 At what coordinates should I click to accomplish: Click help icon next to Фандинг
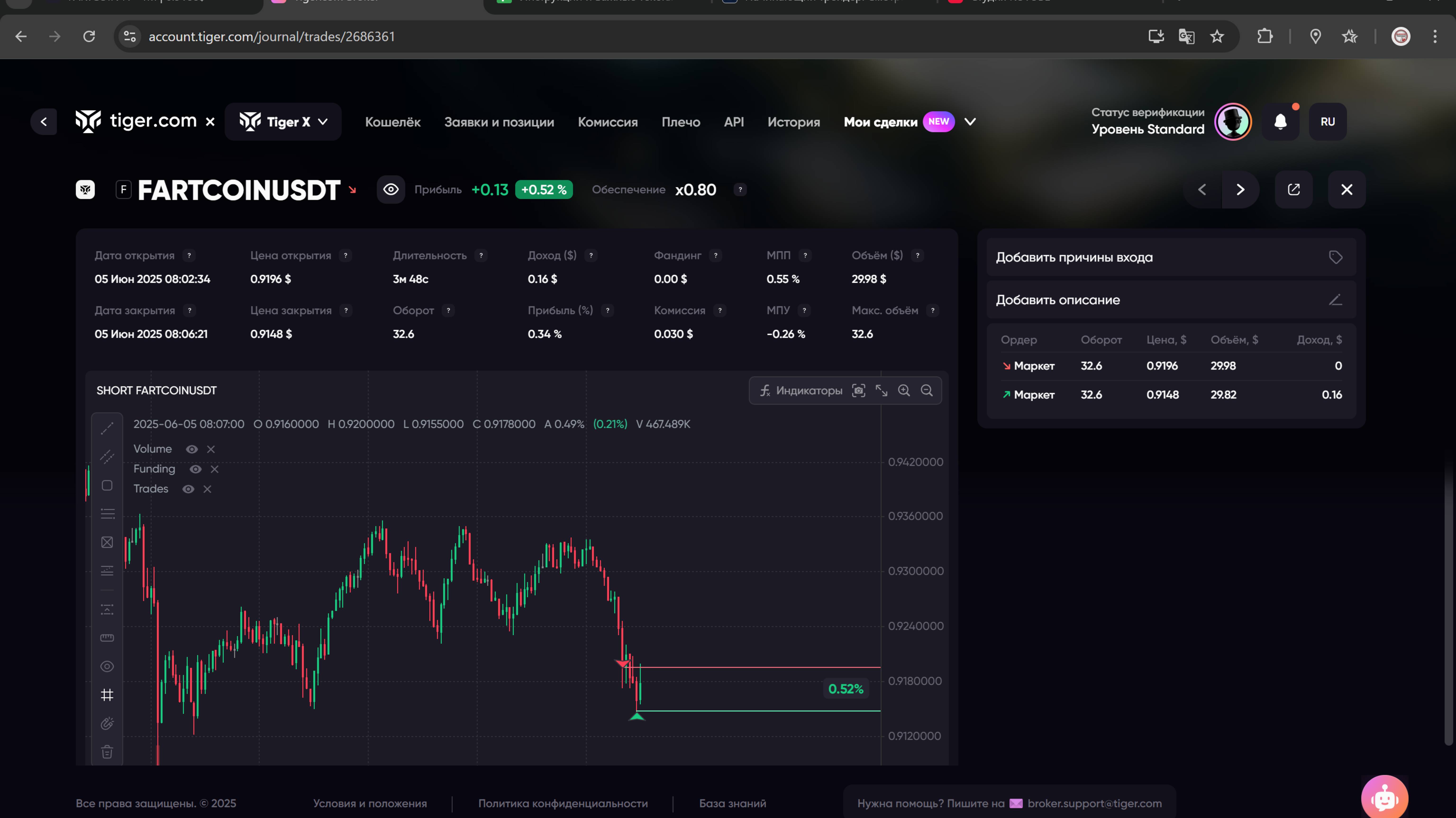point(716,256)
